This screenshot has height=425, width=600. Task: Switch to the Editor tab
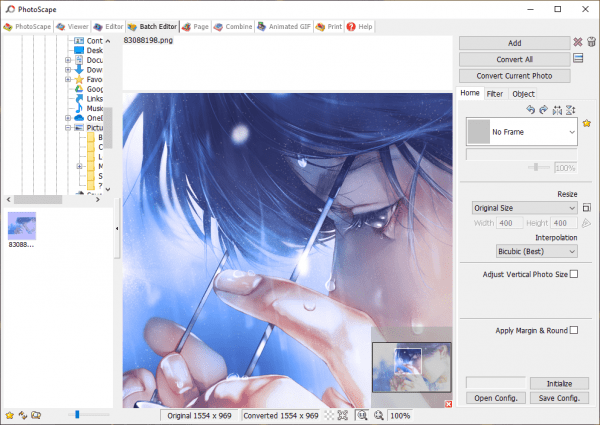(108, 26)
